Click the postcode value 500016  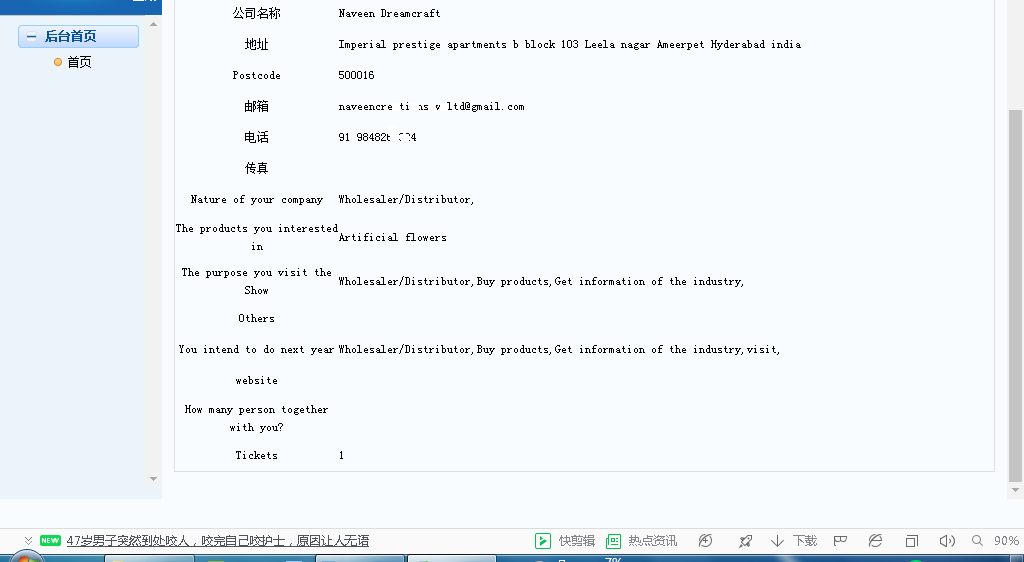[x=356, y=75]
